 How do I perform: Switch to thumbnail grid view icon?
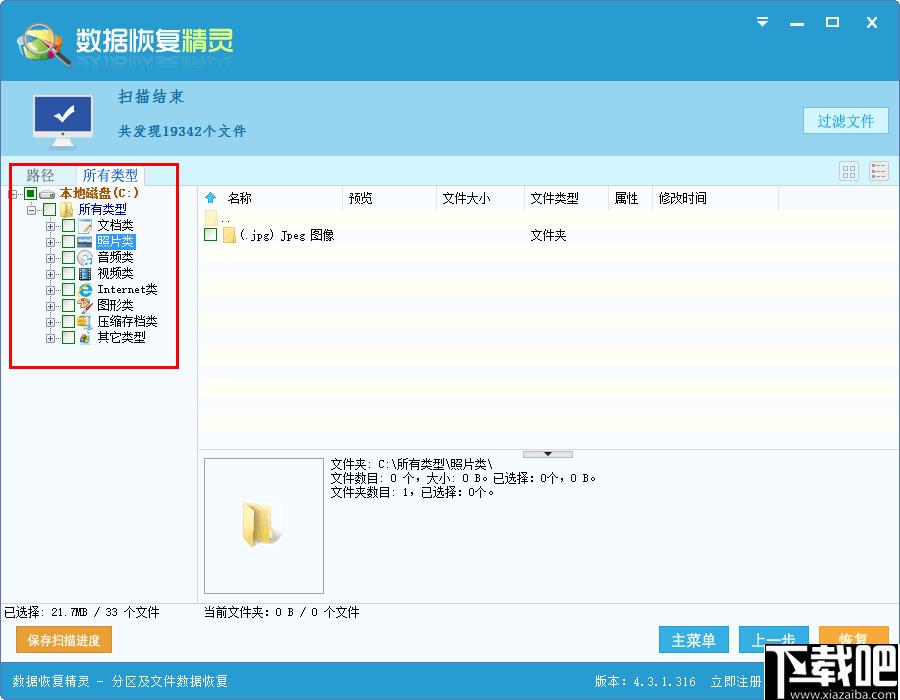coord(849,171)
